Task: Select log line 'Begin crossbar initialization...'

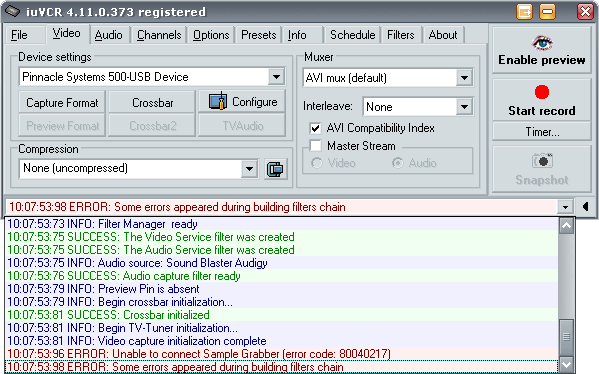Action: tap(282, 302)
